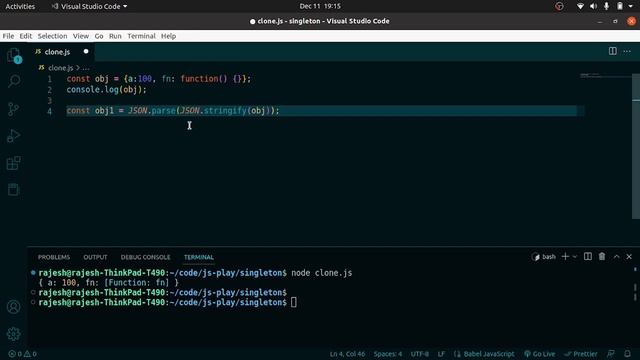
Task: Go to line via Ln 4, Col 46
Action: 347,354
